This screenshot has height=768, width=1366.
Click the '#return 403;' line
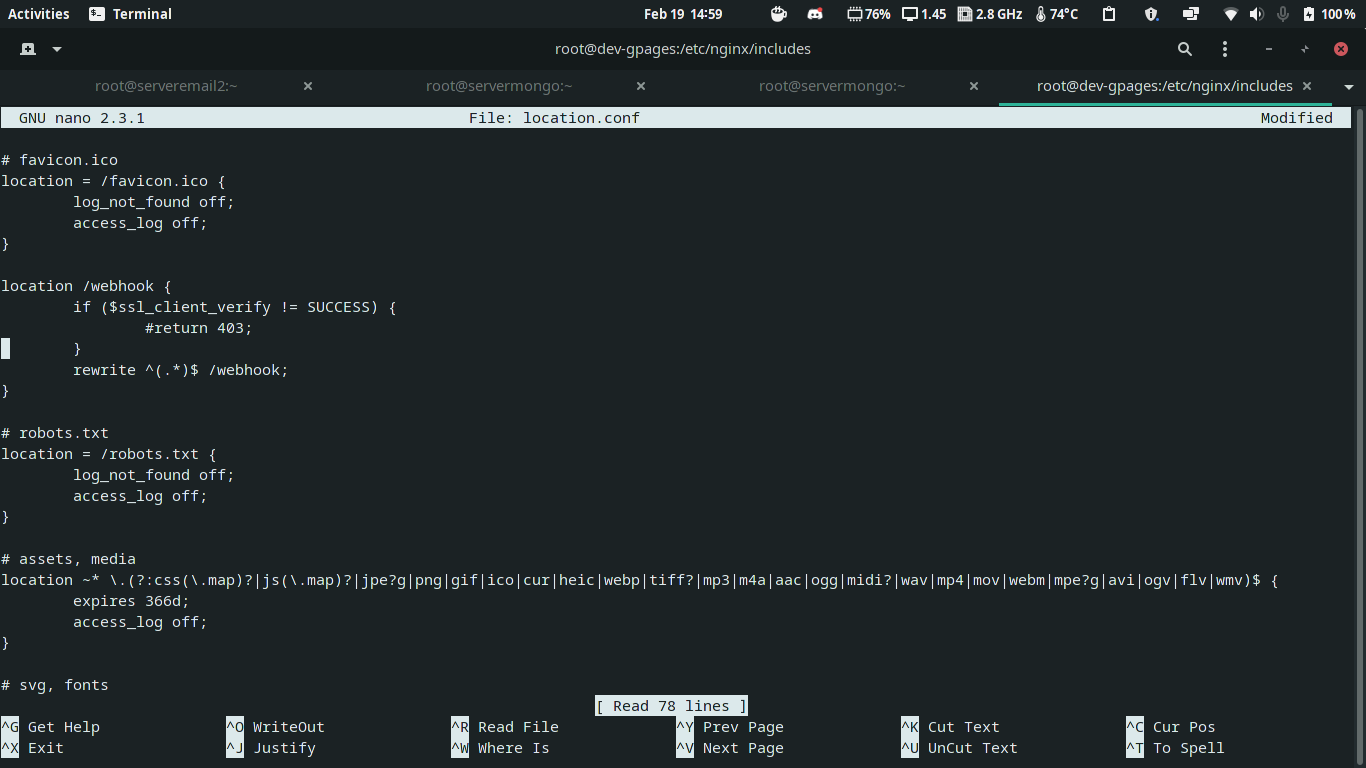point(199,328)
